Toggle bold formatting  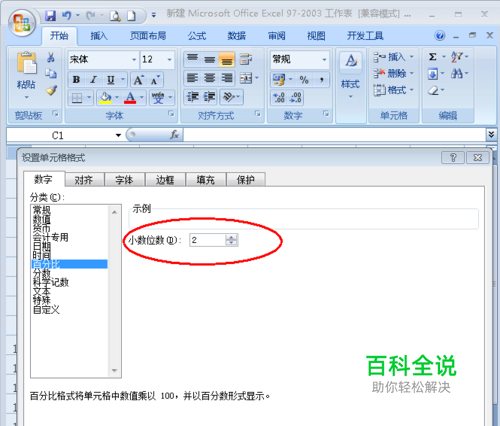[76, 80]
